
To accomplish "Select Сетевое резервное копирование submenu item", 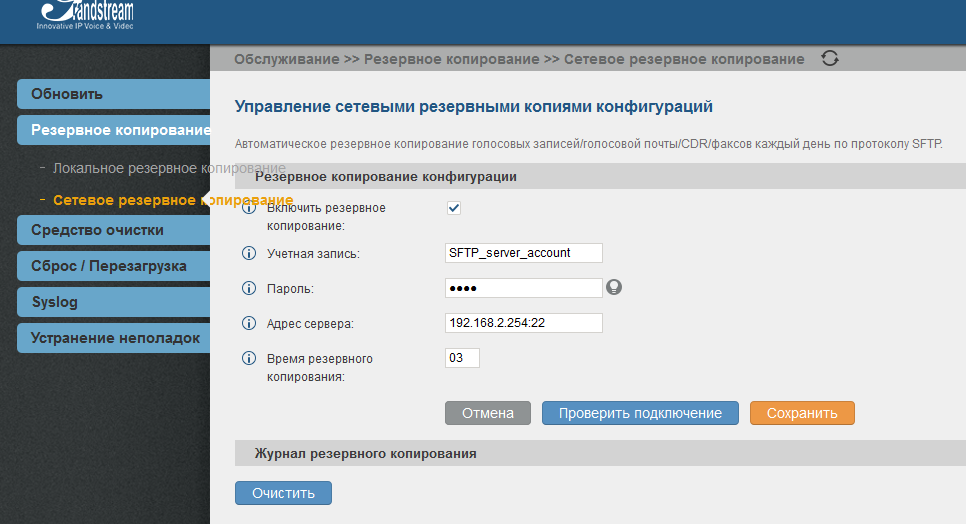I will (172, 200).
